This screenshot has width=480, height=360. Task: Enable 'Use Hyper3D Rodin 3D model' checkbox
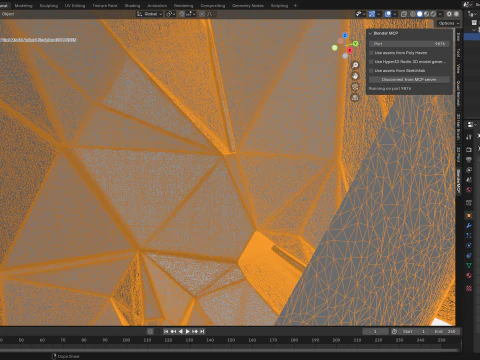click(x=371, y=62)
